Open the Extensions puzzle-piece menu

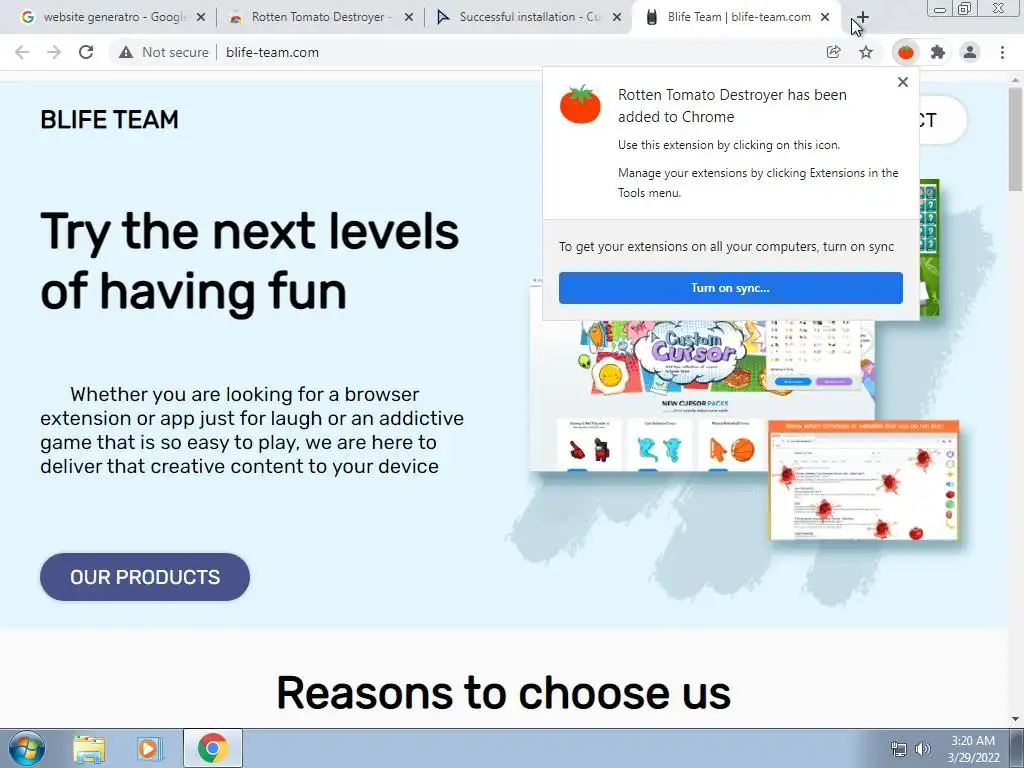(938, 52)
